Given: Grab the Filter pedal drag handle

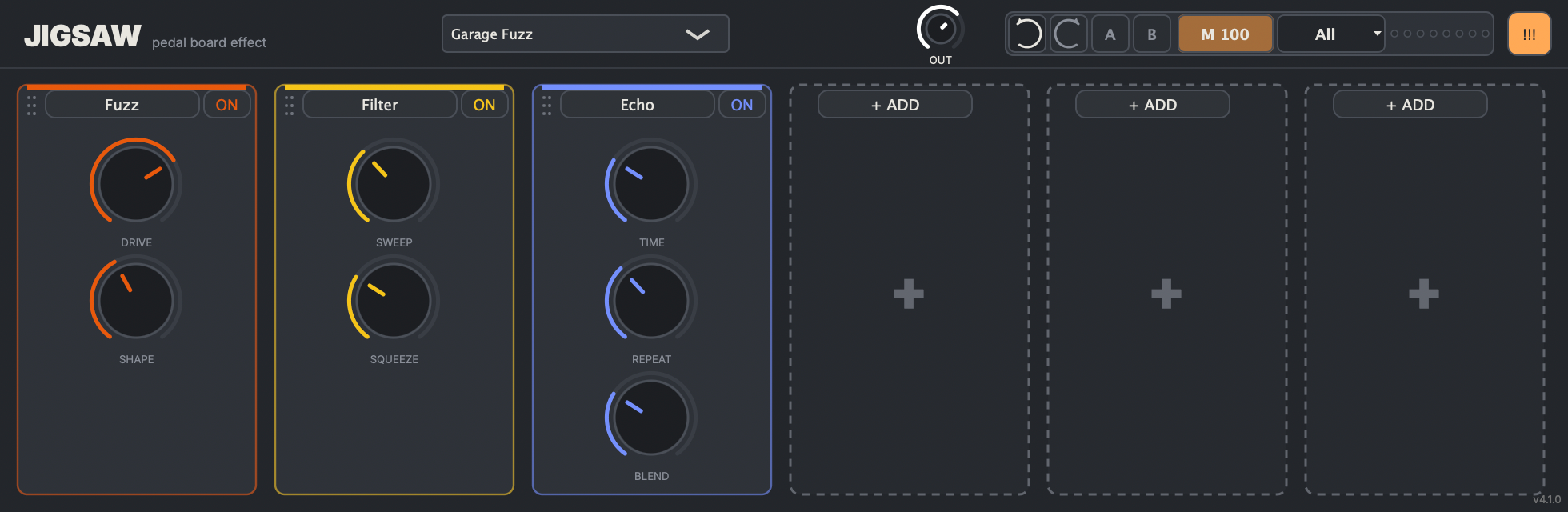Looking at the screenshot, I should click(290, 106).
